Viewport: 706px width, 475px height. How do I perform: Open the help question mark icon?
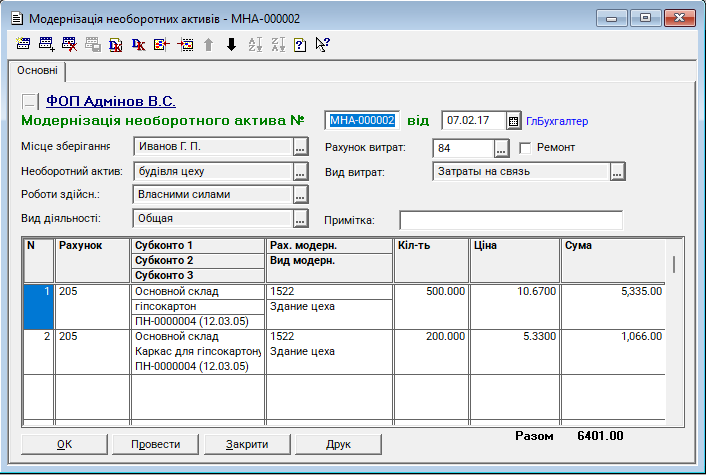click(299, 44)
